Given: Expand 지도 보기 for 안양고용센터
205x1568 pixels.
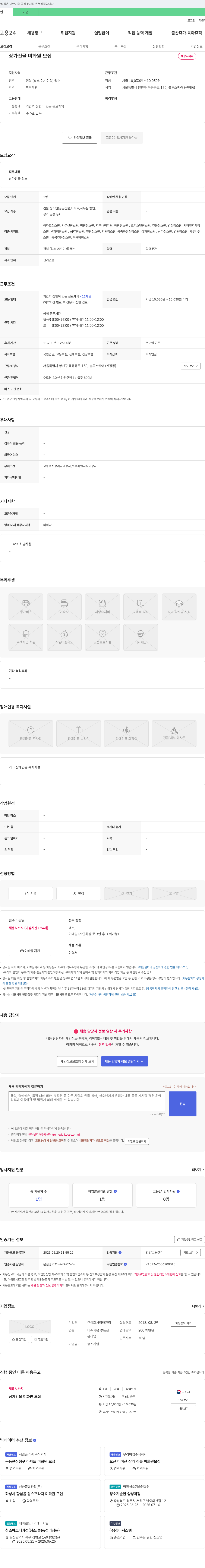Looking at the screenshot, I should (x=190, y=1253).
